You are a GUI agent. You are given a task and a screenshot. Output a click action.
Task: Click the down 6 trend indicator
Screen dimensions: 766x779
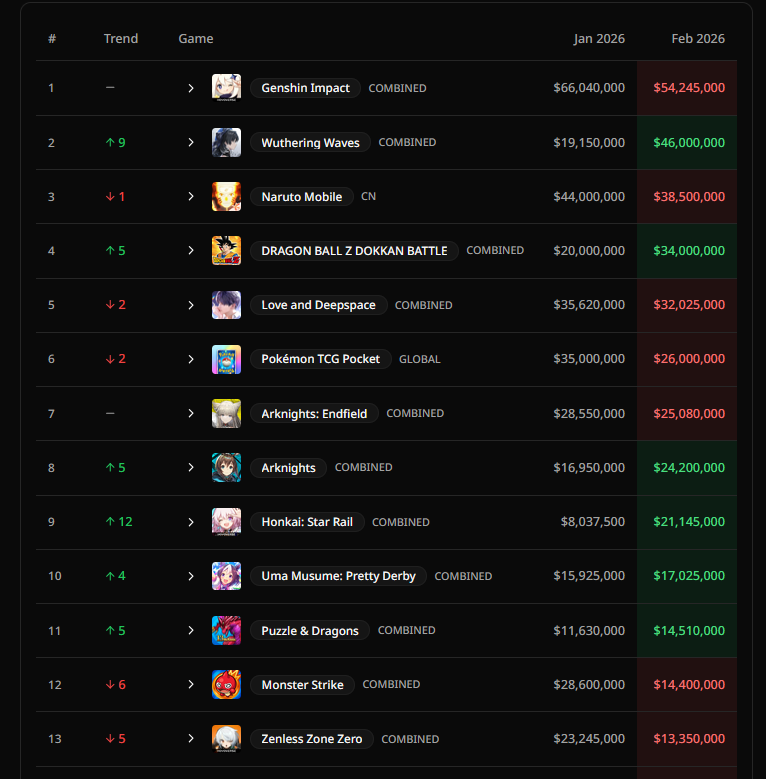[115, 685]
